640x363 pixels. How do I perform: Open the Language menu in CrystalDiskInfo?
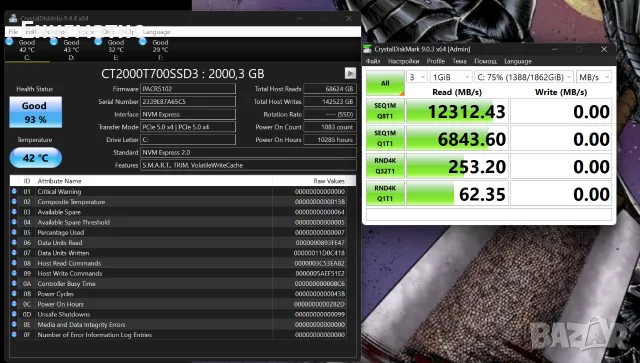tap(156, 32)
